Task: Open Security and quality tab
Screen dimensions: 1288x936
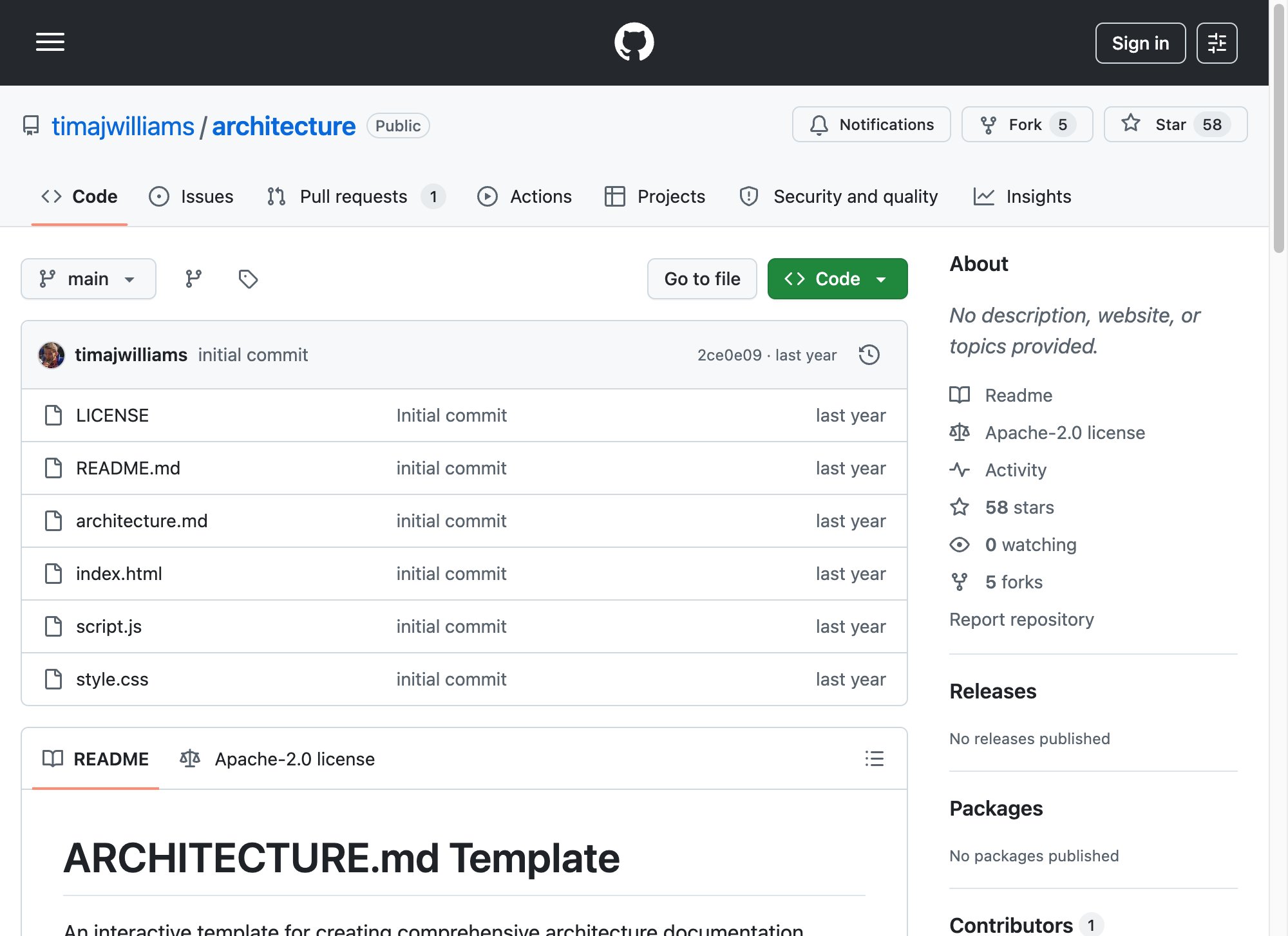Action: pos(838,196)
